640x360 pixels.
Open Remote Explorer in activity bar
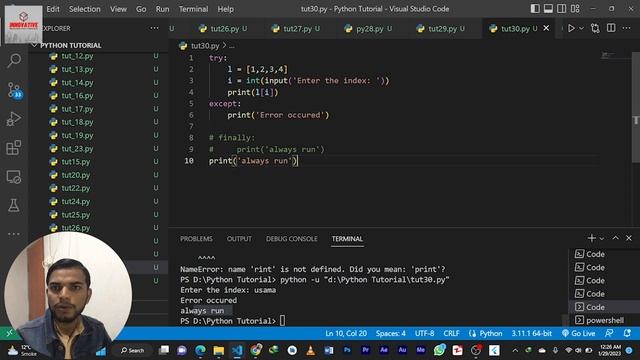(x=14, y=177)
